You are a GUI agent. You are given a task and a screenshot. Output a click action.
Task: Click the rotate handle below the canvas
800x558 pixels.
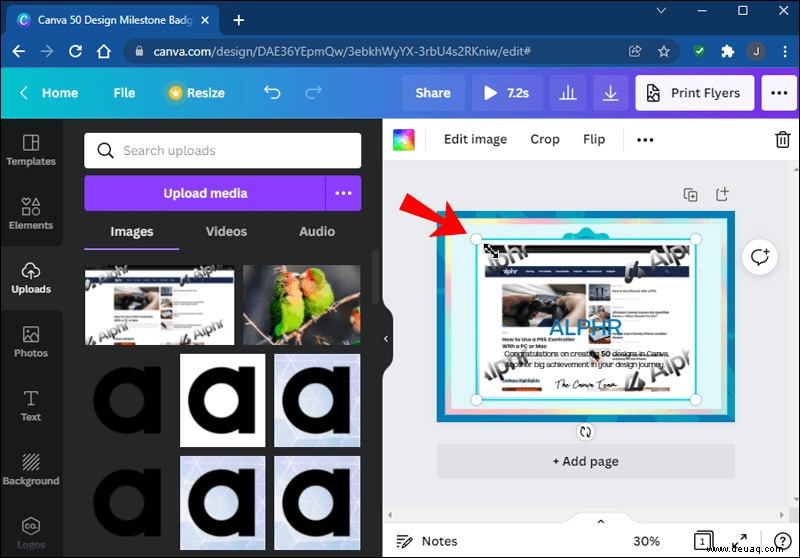(585, 432)
